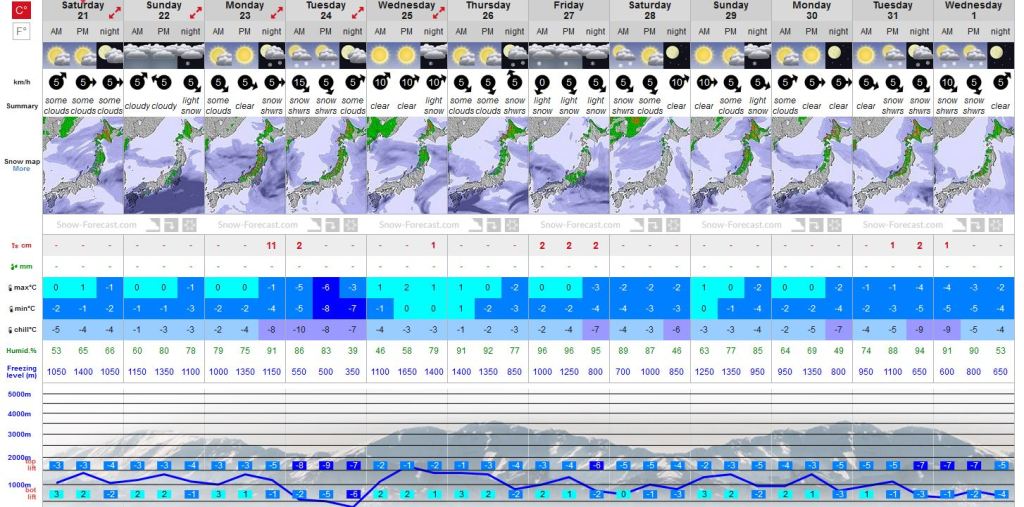Screen dimensions: 1024x507
Task: Click Wednesday 25 AM sun weather icon
Action: point(380,54)
